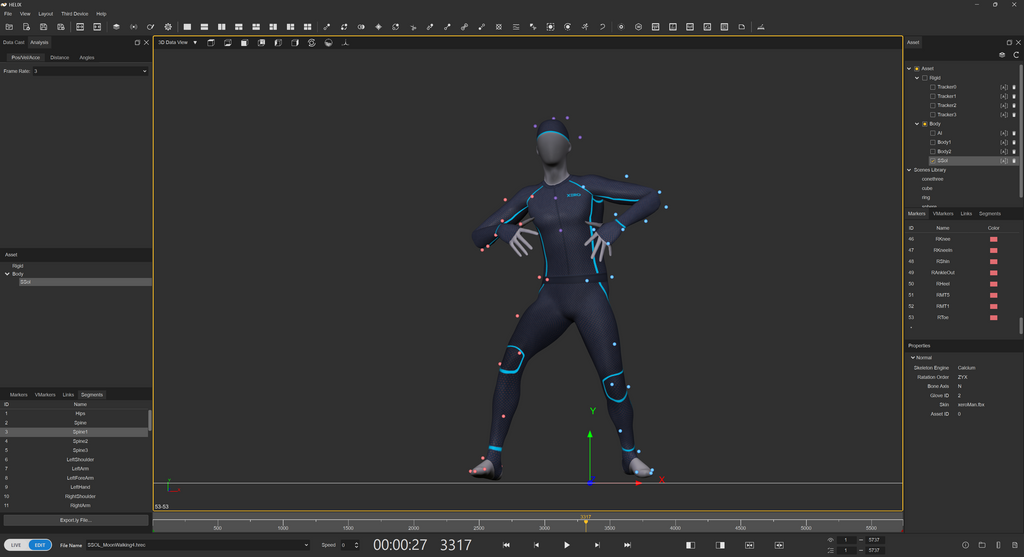Click the scissors cut icon in the toolbar

coord(413,27)
